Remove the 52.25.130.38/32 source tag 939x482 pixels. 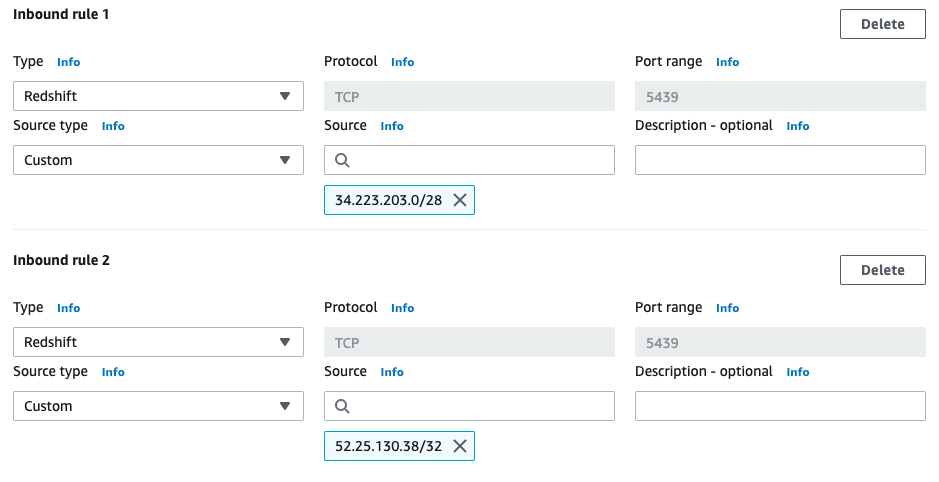click(x=460, y=446)
